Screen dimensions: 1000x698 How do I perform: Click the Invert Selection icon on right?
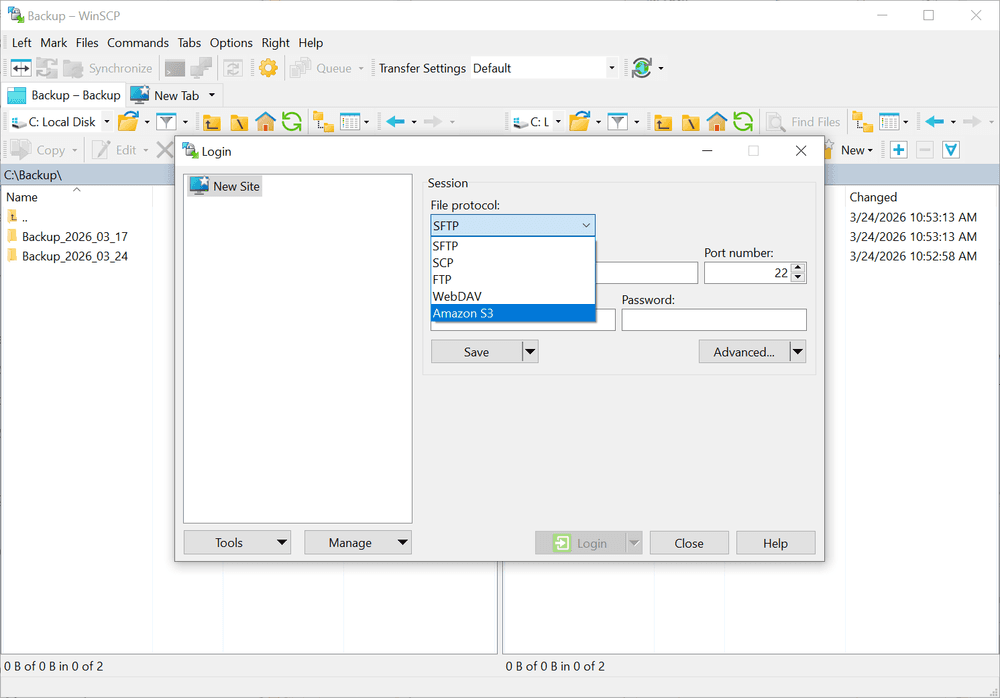pyautogui.click(x=951, y=150)
